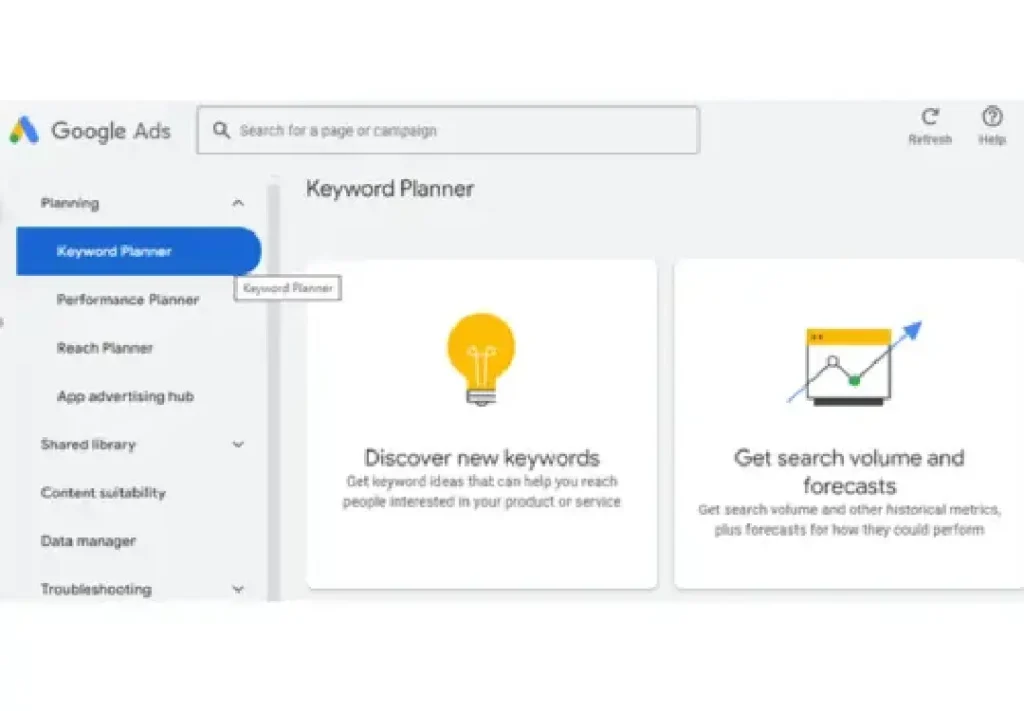Open Data manager
This screenshot has width=1024, height=711.
(88, 541)
